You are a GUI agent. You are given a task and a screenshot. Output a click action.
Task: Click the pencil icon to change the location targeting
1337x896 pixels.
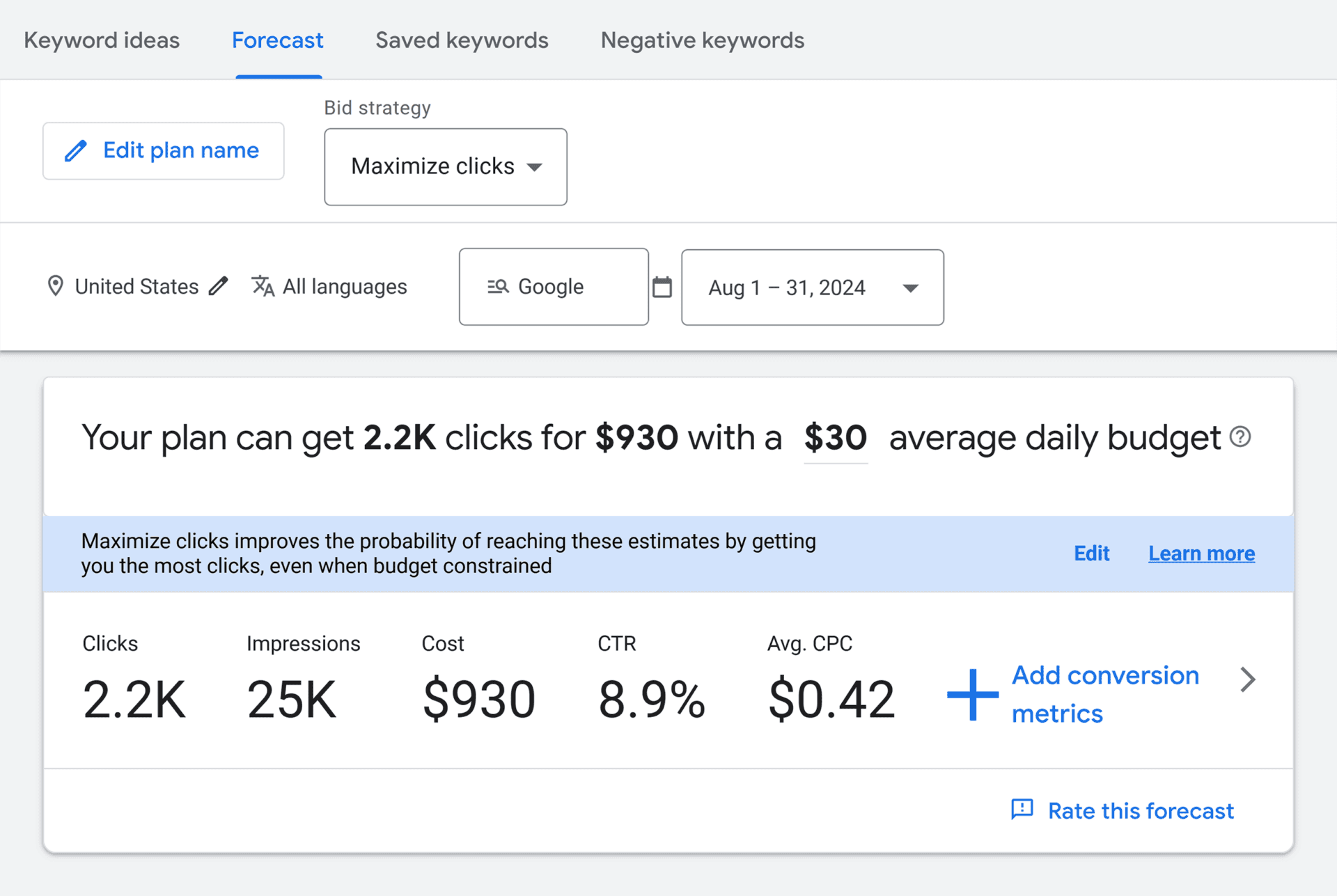[x=219, y=285]
